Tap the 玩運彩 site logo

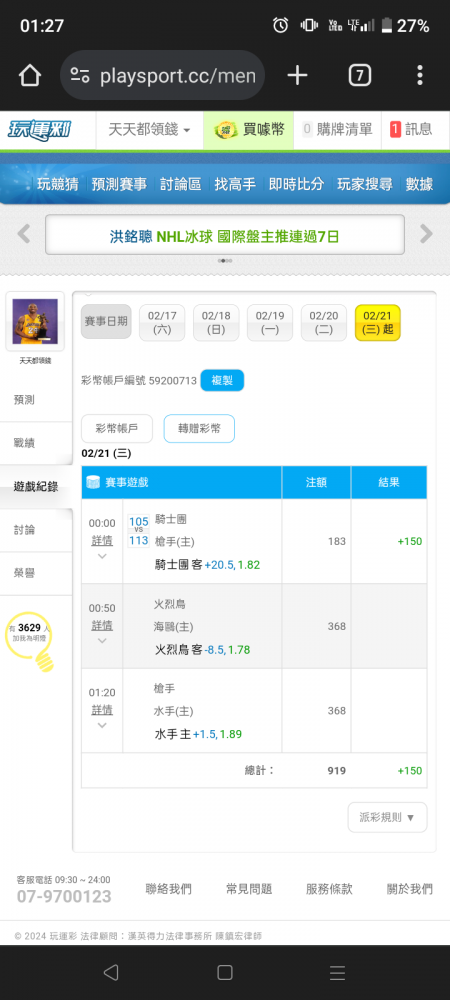click(40, 129)
